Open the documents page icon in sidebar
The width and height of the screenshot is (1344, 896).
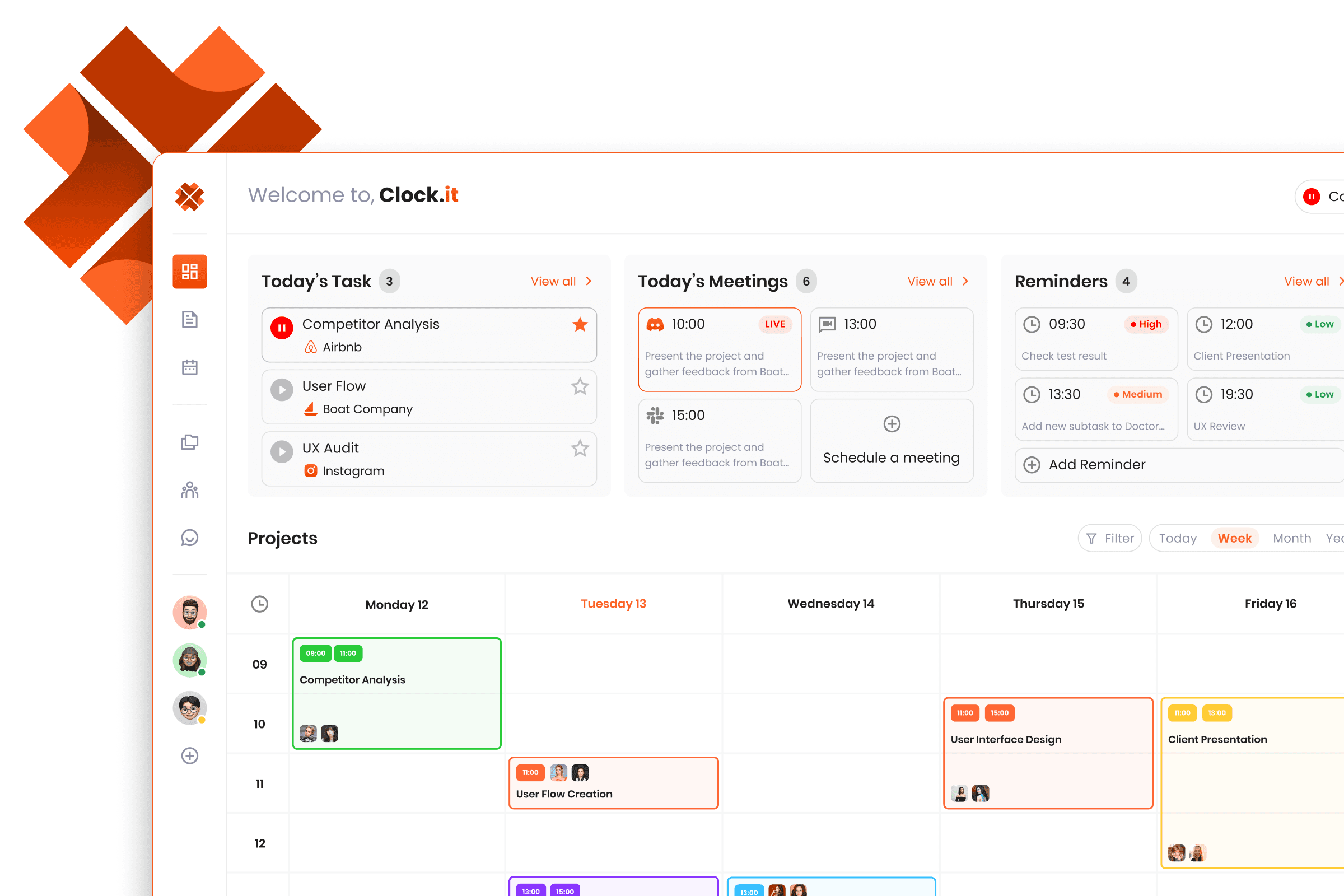coord(190,319)
